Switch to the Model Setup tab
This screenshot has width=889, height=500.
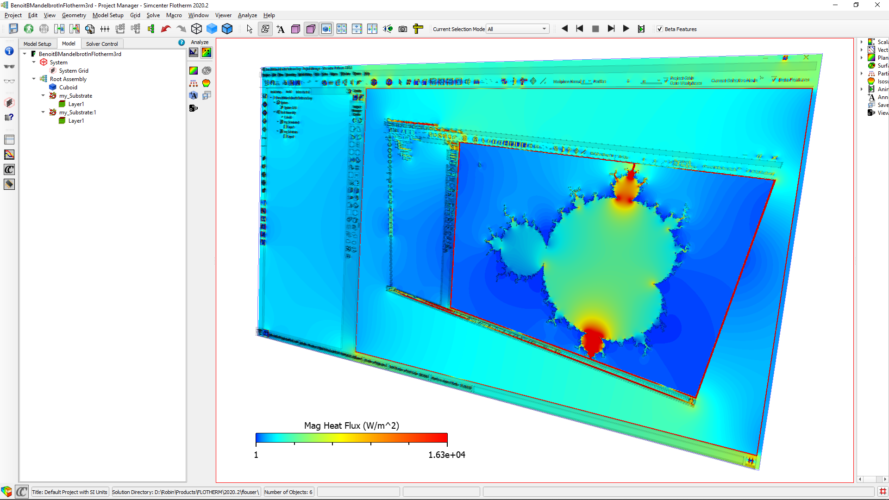coord(37,44)
